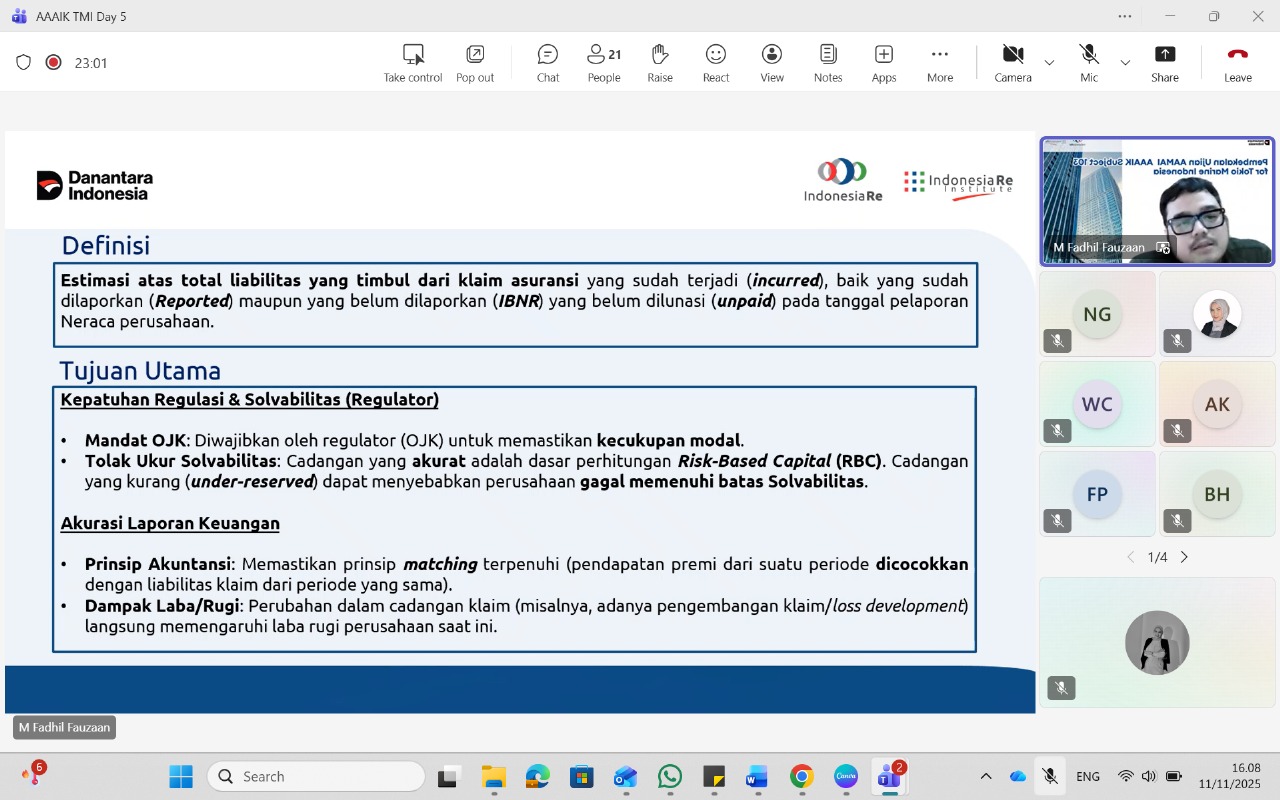Pop out the shared content
1280x800 pixels.
pyautogui.click(x=475, y=63)
